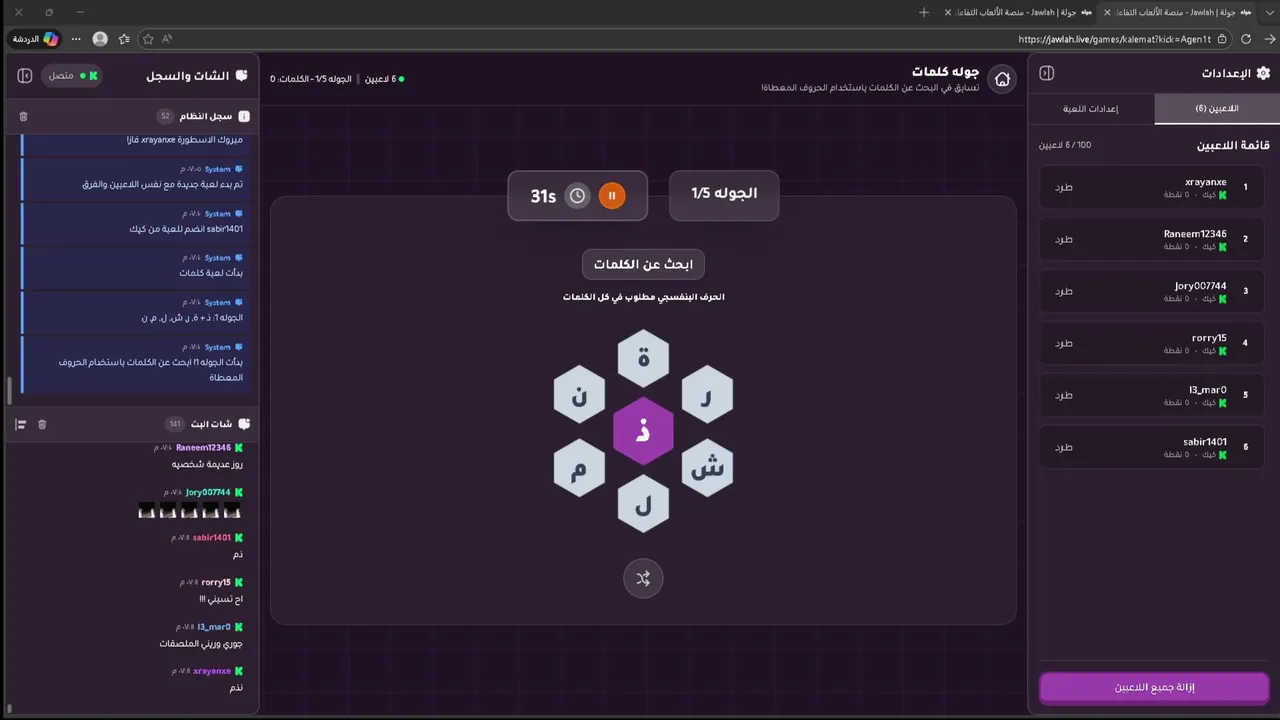
Task: Shuffle the hexagon letters
Action: pos(643,578)
